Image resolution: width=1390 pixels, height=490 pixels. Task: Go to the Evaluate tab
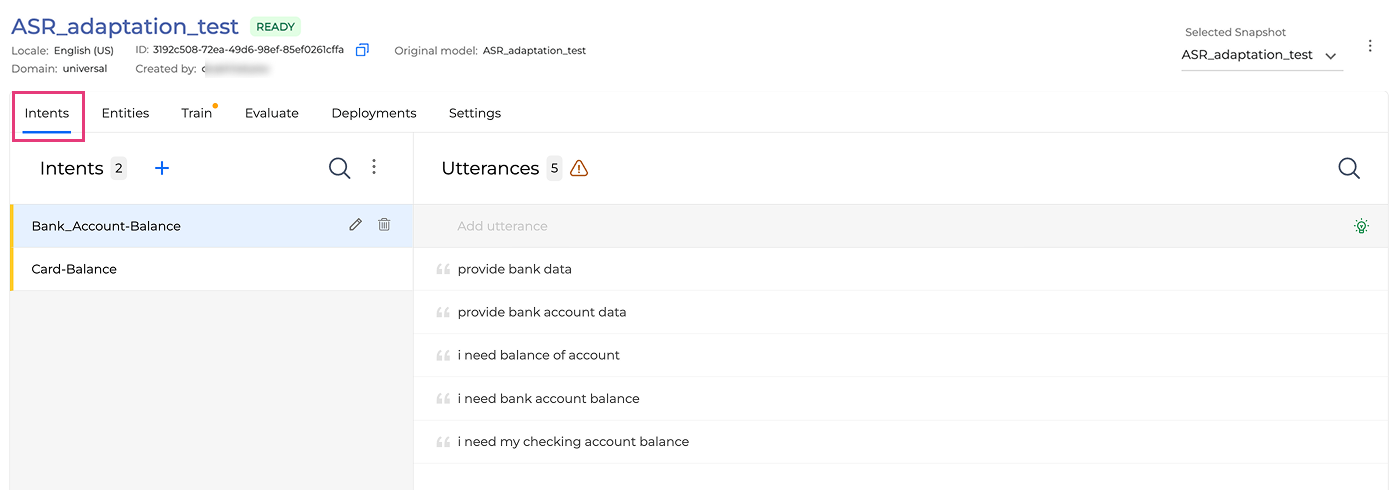coord(272,113)
